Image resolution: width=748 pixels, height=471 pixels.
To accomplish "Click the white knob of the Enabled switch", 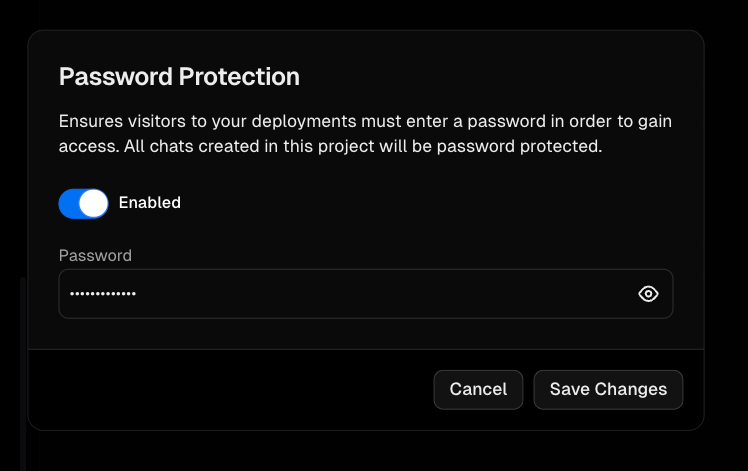I will (x=93, y=204).
